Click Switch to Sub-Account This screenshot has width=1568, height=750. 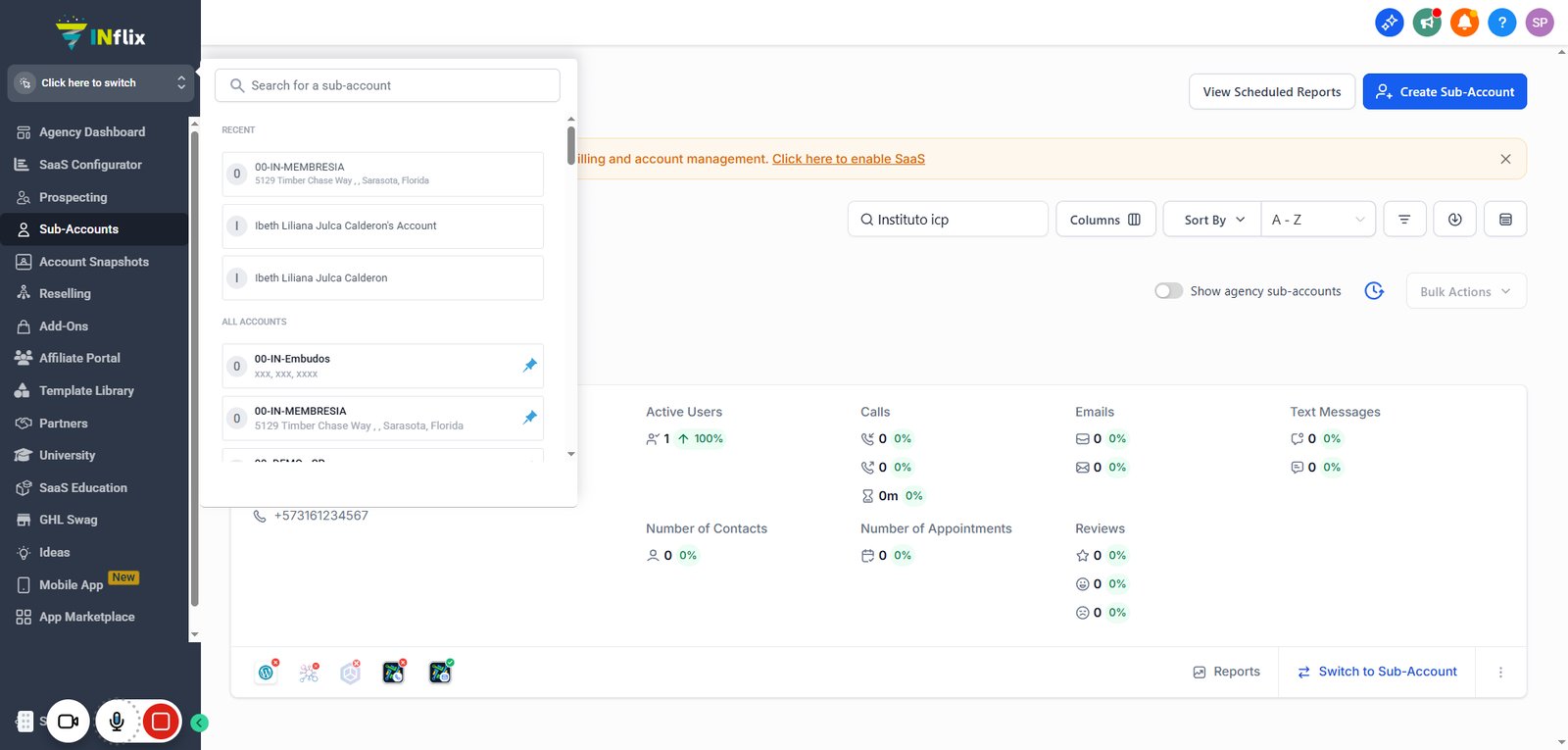tap(1377, 672)
